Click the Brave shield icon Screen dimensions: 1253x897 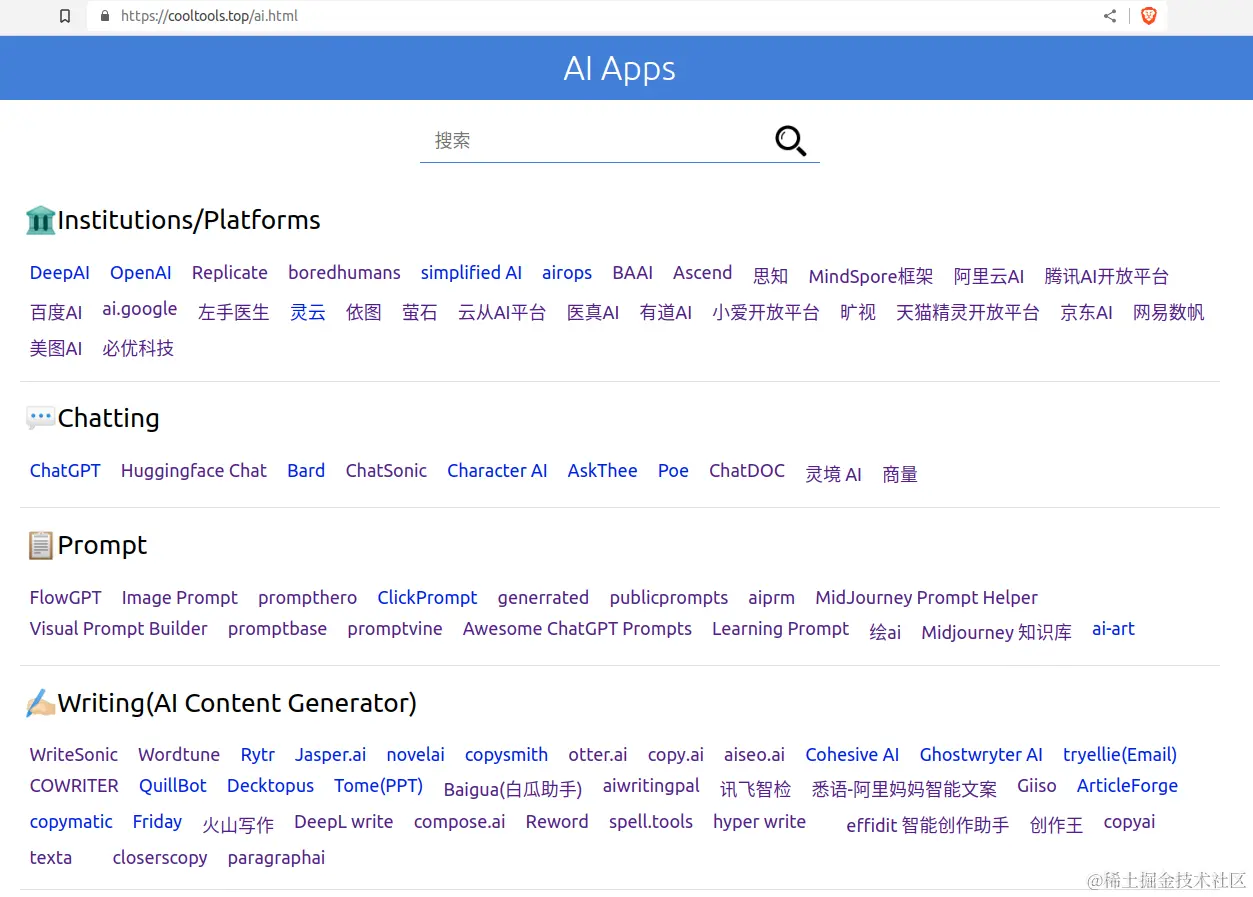tap(1148, 16)
